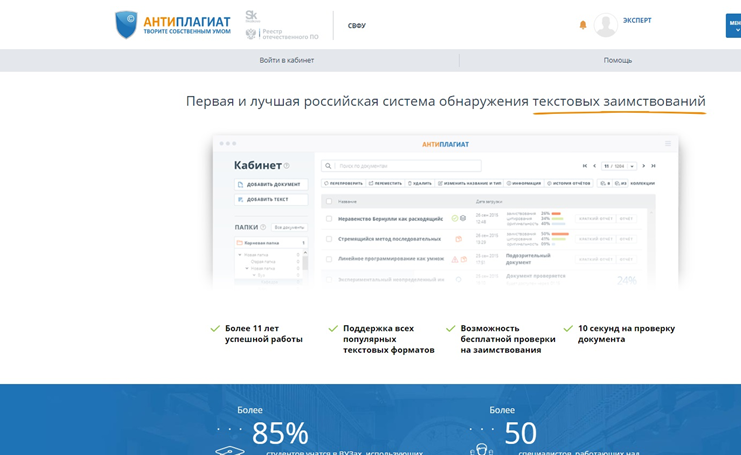Collapse the first Новая папка tree node
The width and height of the screenshot is (741, 455).
(240, 255)
